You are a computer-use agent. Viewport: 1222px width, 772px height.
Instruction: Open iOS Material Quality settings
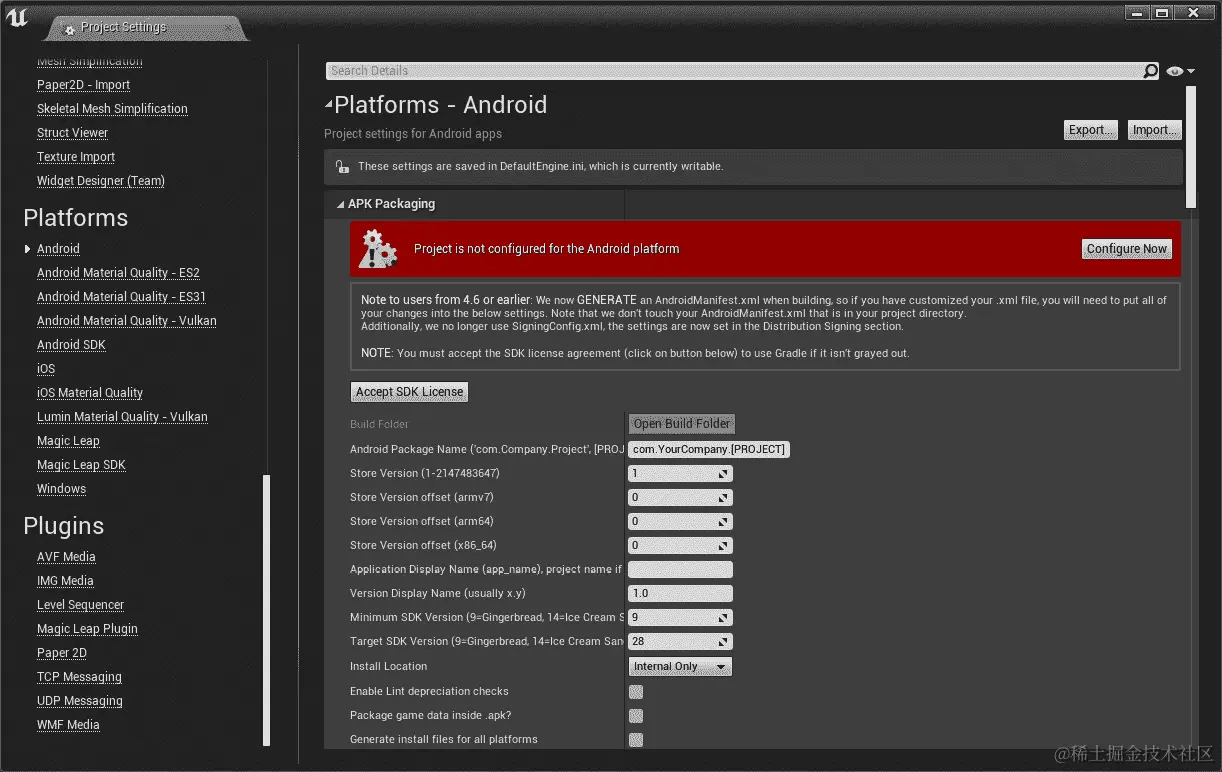click(x=90, y=393)
